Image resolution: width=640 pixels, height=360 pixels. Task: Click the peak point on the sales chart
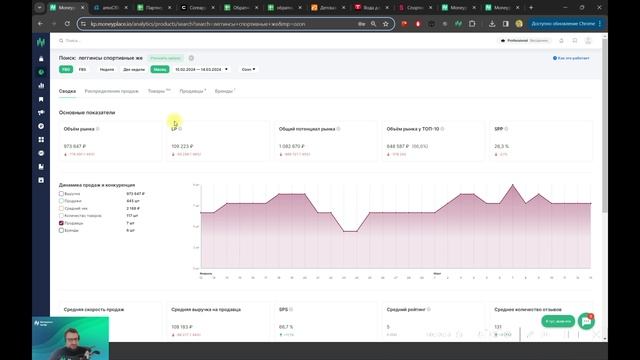tap(513, 185)
